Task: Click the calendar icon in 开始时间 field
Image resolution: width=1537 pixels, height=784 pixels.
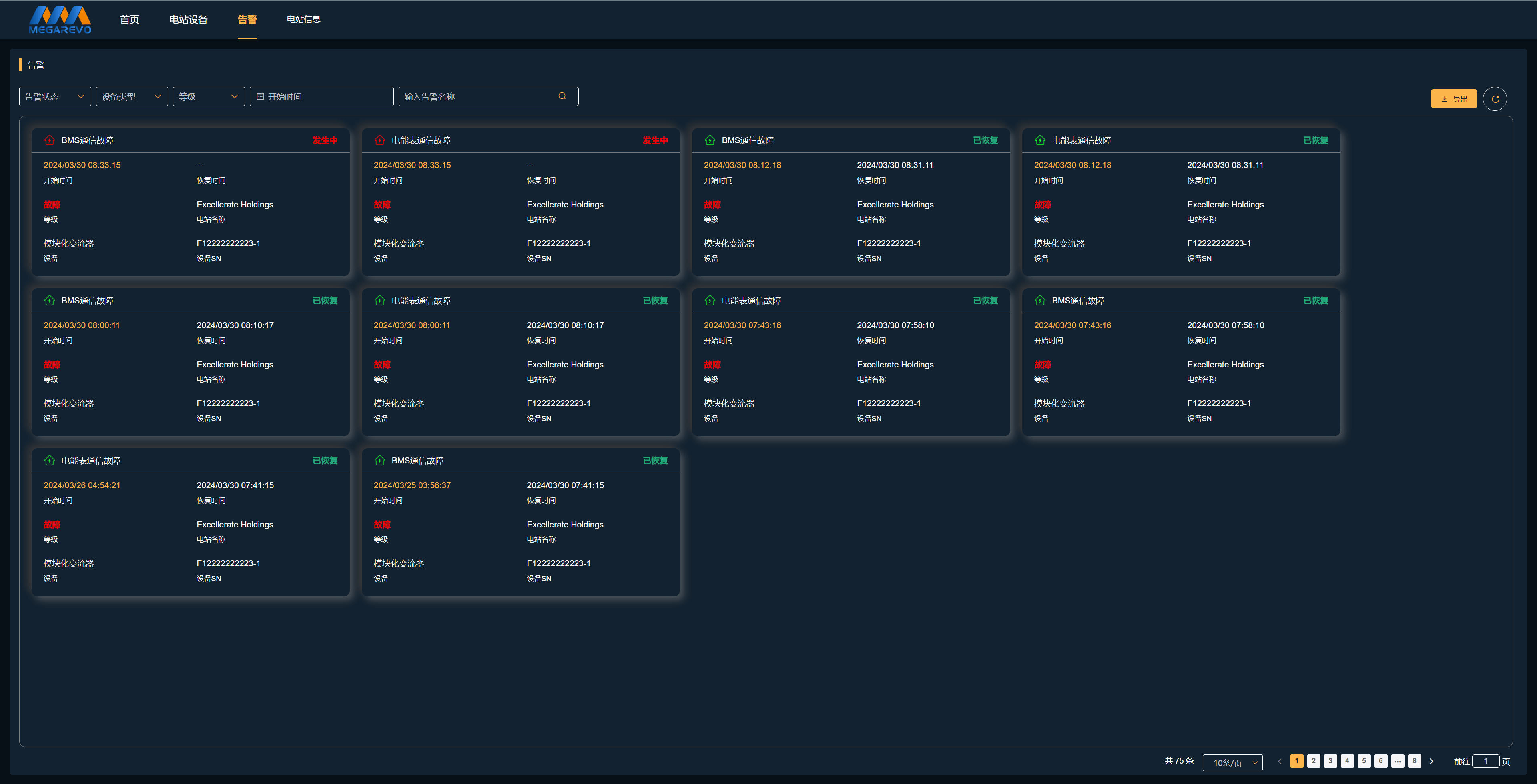Action: pyautogui.click(x=260, y=97)
